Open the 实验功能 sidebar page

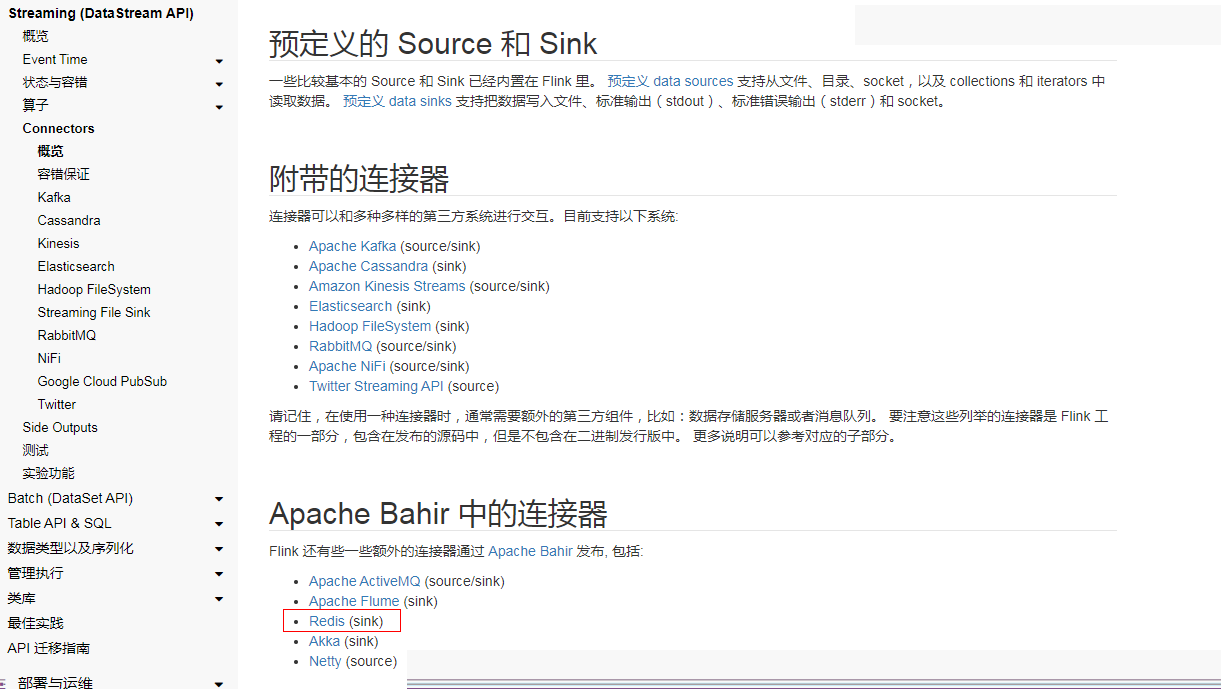pyautogui.click(x=49, y=473)
